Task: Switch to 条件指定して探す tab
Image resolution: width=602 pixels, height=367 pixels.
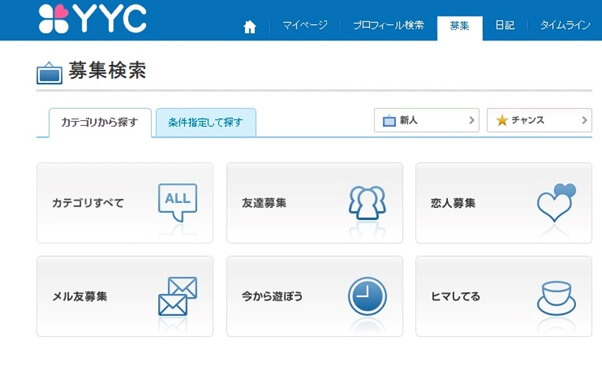Action: coord(206,122)
